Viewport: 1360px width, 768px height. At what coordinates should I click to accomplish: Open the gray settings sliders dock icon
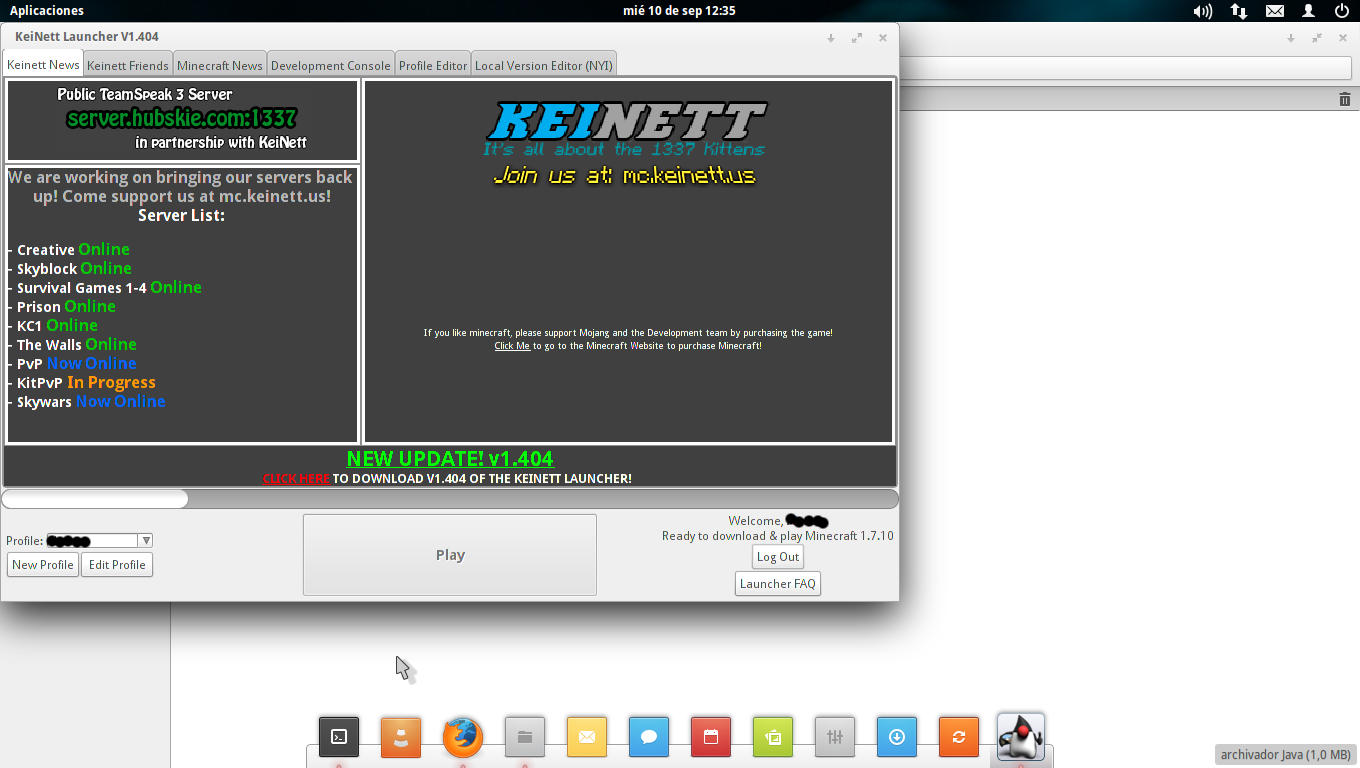(x=835, y=737)
